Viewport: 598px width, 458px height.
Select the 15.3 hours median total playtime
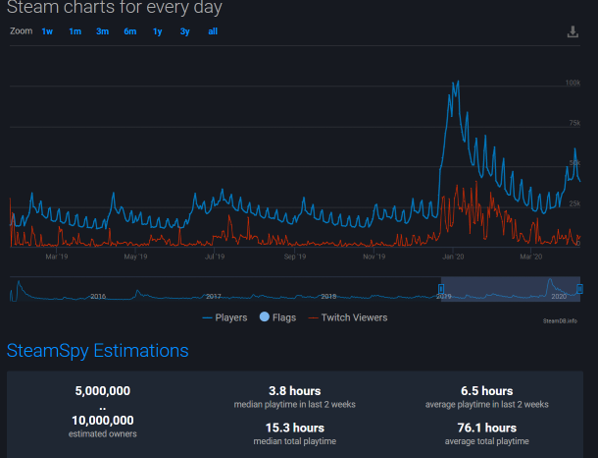coord(295,428)
